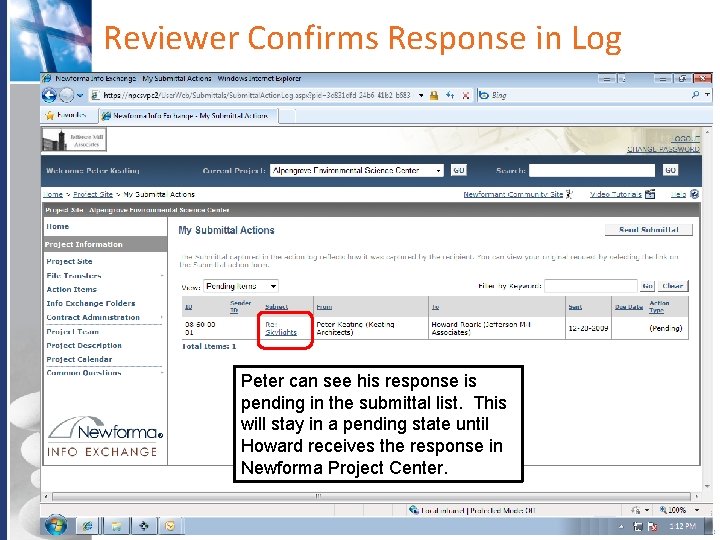
Task: Sort table by From column header
Action: tap(324, 307)
